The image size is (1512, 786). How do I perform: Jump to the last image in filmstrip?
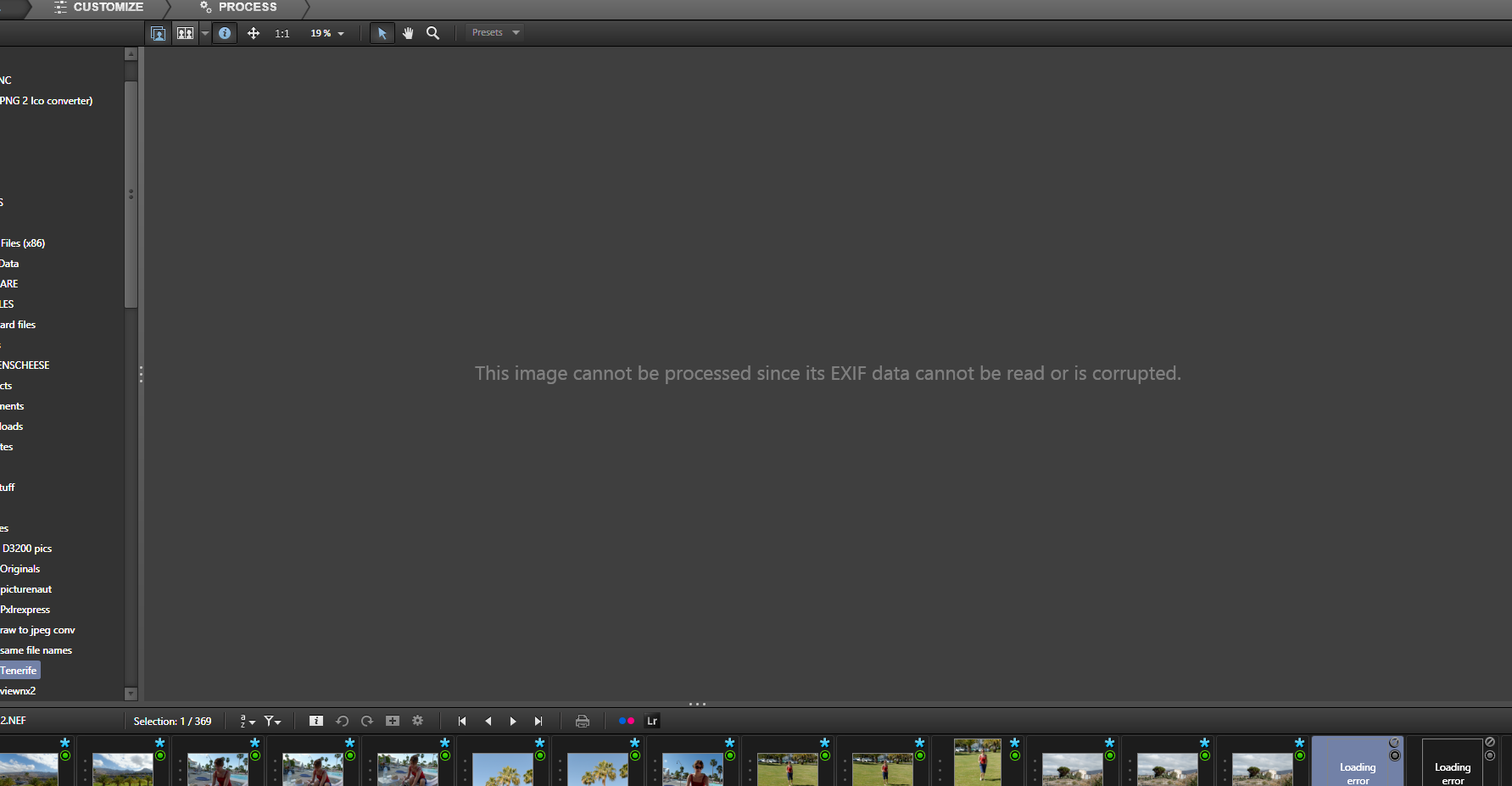point(538,722)
